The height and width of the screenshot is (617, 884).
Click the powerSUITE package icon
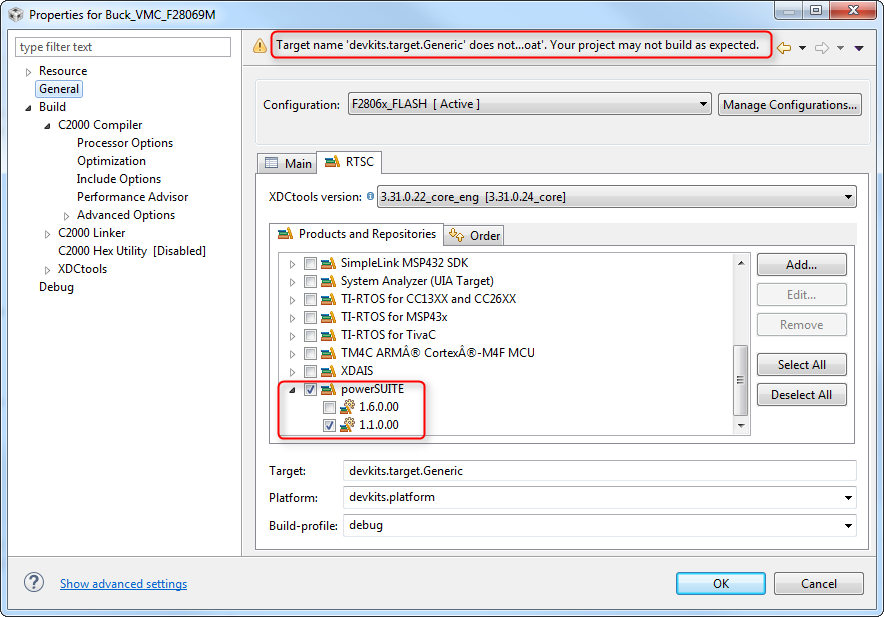(x=329, y=389)
